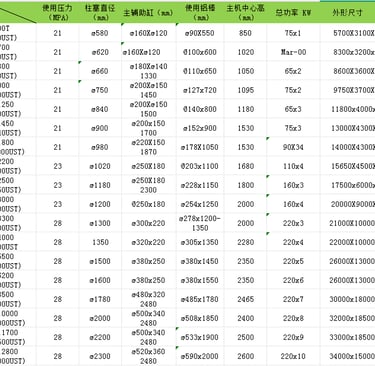Click the ø580 plunger diameter cell
Viewport: 375px width, 366px height.
[x=100, y=33]
